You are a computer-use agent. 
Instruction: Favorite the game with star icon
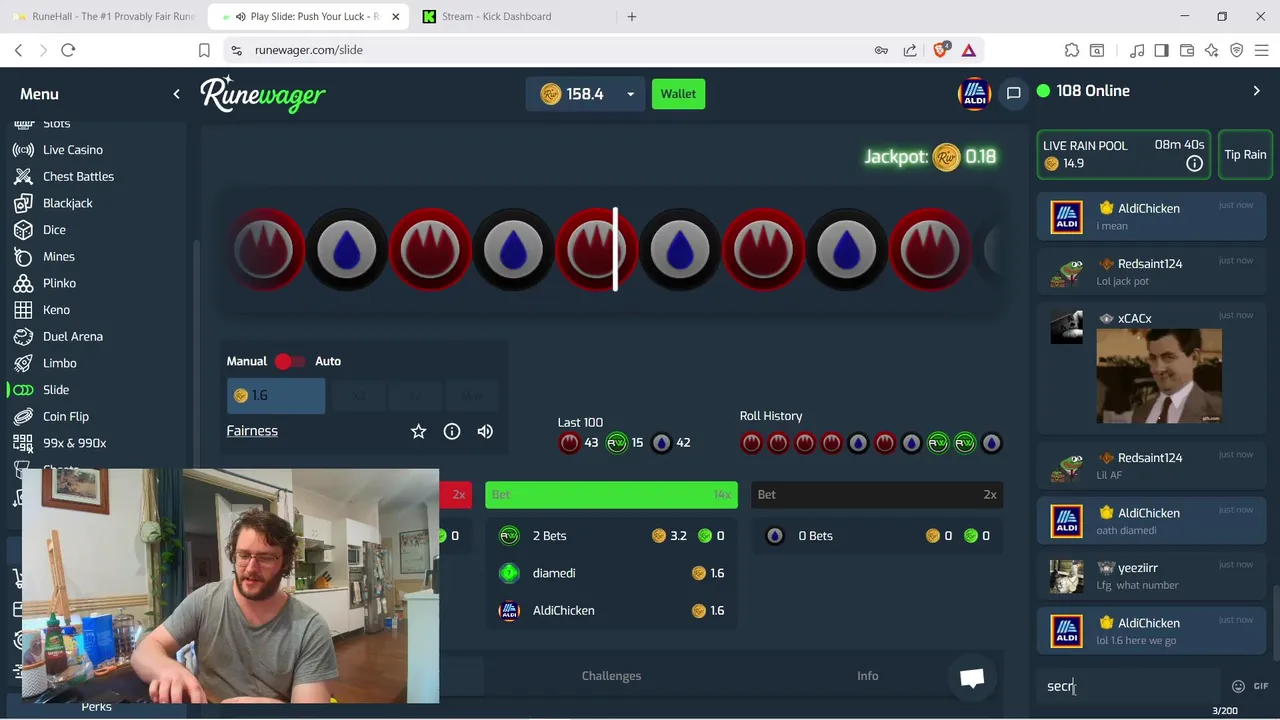418,431
